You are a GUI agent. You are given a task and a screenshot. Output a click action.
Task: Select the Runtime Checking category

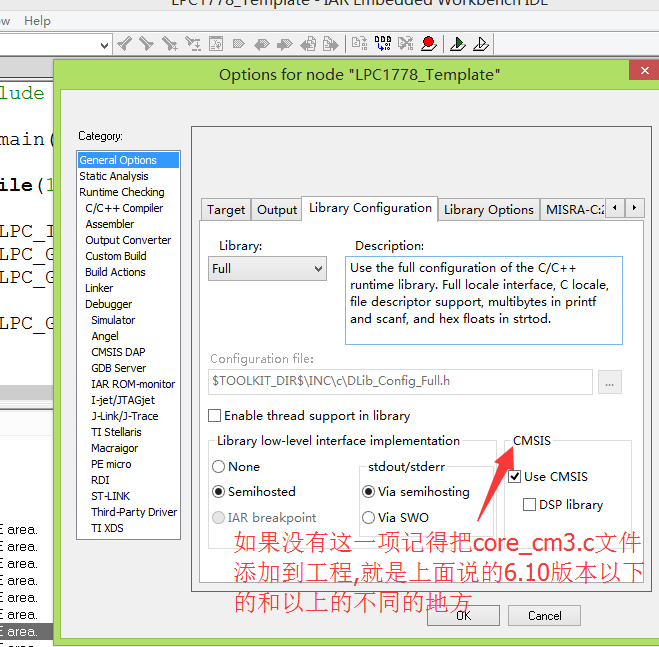pyautogui.click(x=129, y=192)
